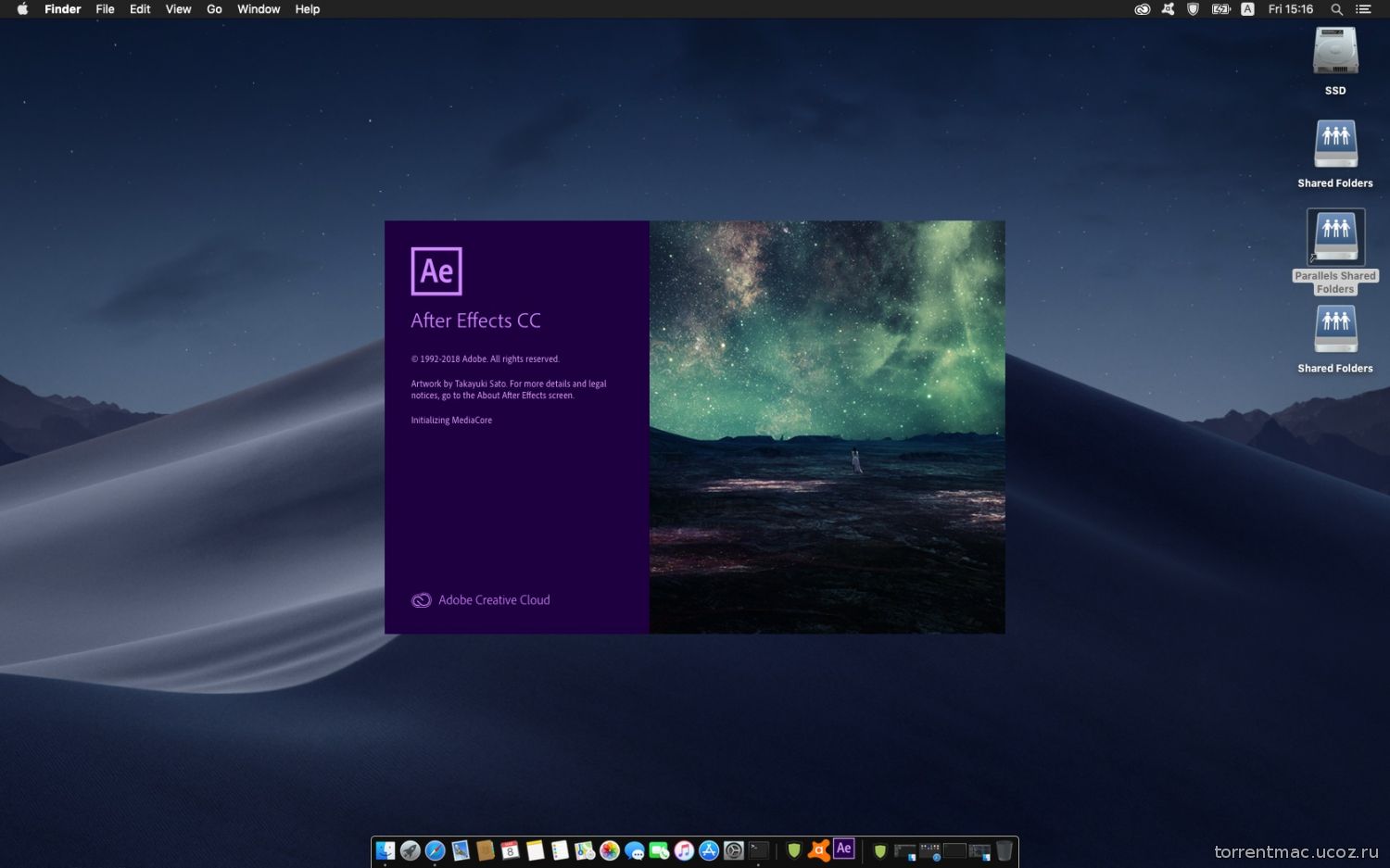Open the Trash in the dock
The image size is (1390, 868).
pyautogui.click(x=1005, y=850)
